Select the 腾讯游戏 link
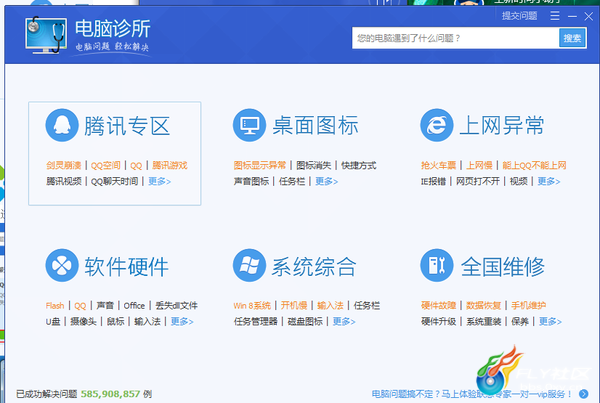This screenshot has height=403, width=600. (170, 165)
